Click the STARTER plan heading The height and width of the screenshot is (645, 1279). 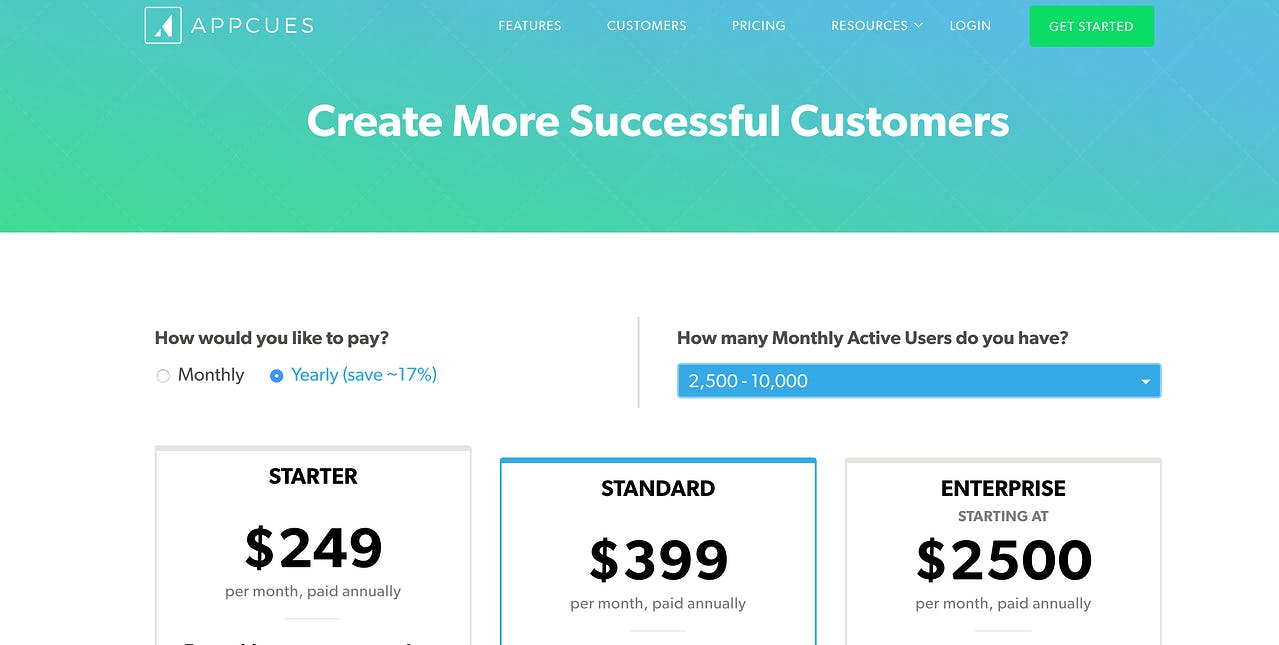[312, 477]
